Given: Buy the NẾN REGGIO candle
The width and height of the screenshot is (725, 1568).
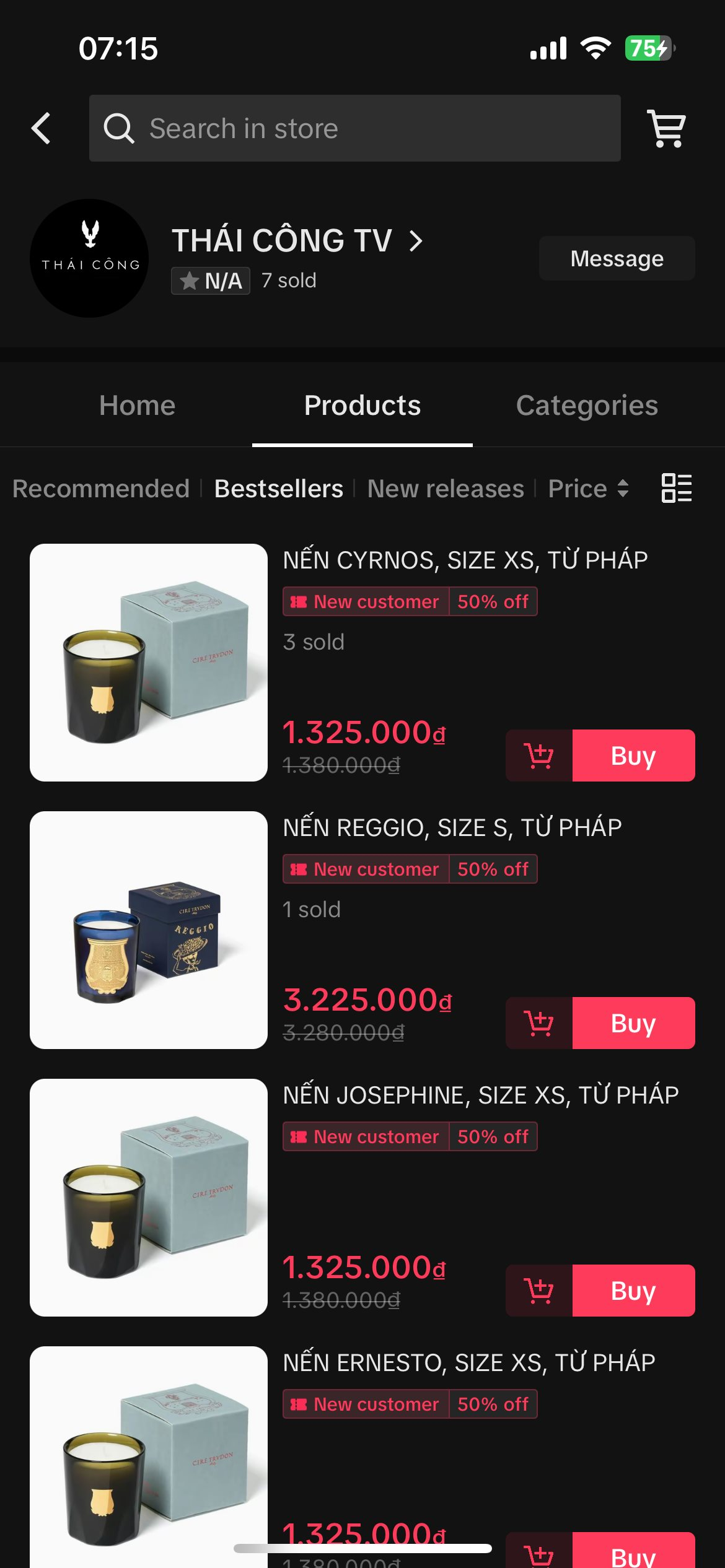Looking at the screenshot, I should point(633,1023).
